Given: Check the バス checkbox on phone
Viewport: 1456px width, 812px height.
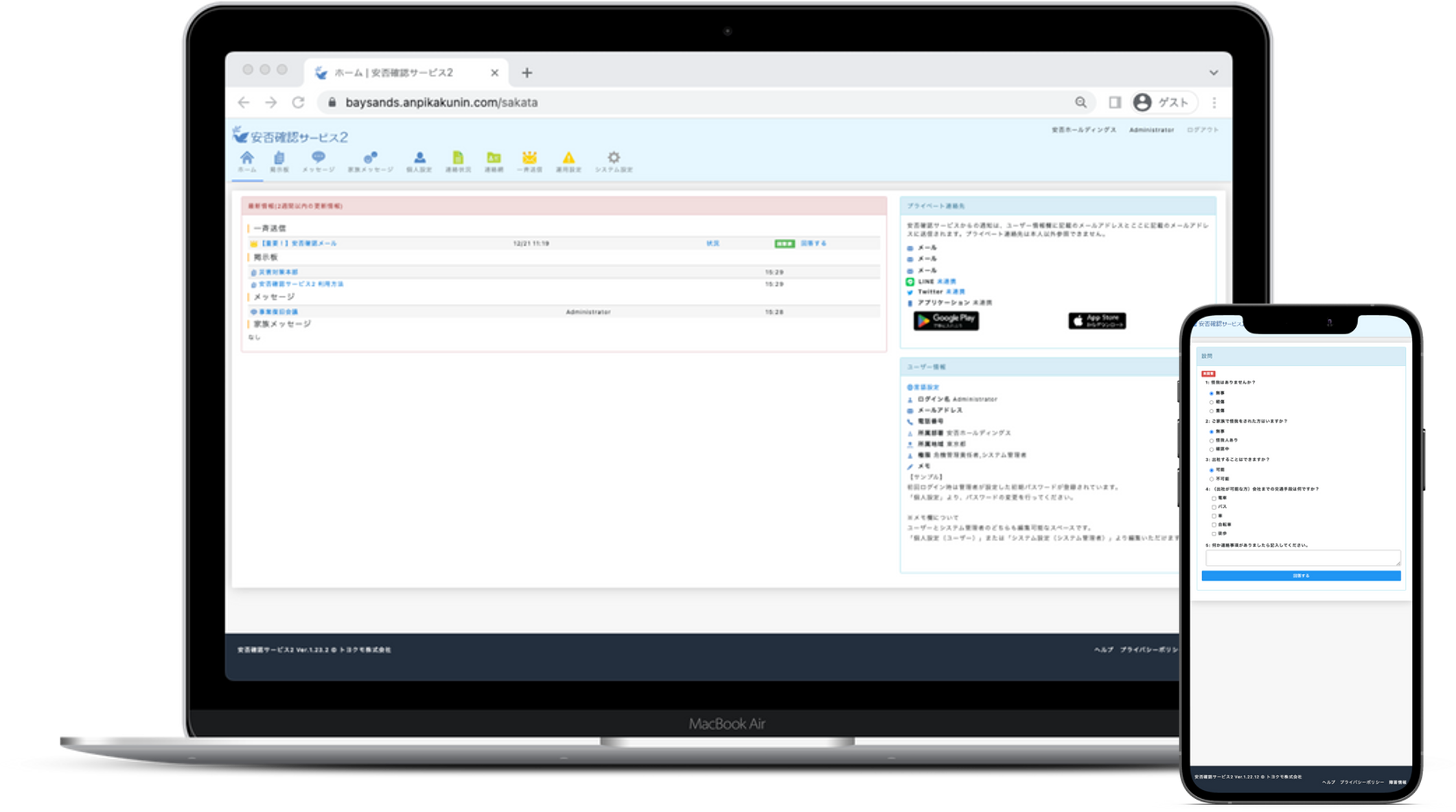Looking at the screenshot, I should tap(1214, 507).
